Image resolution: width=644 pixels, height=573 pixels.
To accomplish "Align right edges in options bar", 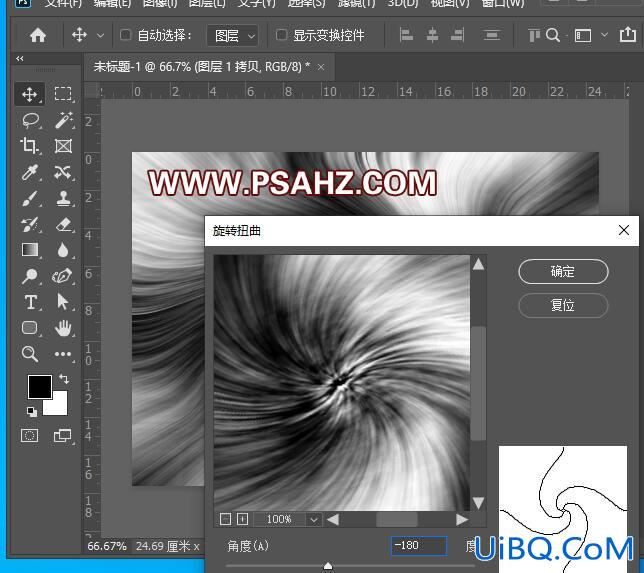I will tap(458, 35).
